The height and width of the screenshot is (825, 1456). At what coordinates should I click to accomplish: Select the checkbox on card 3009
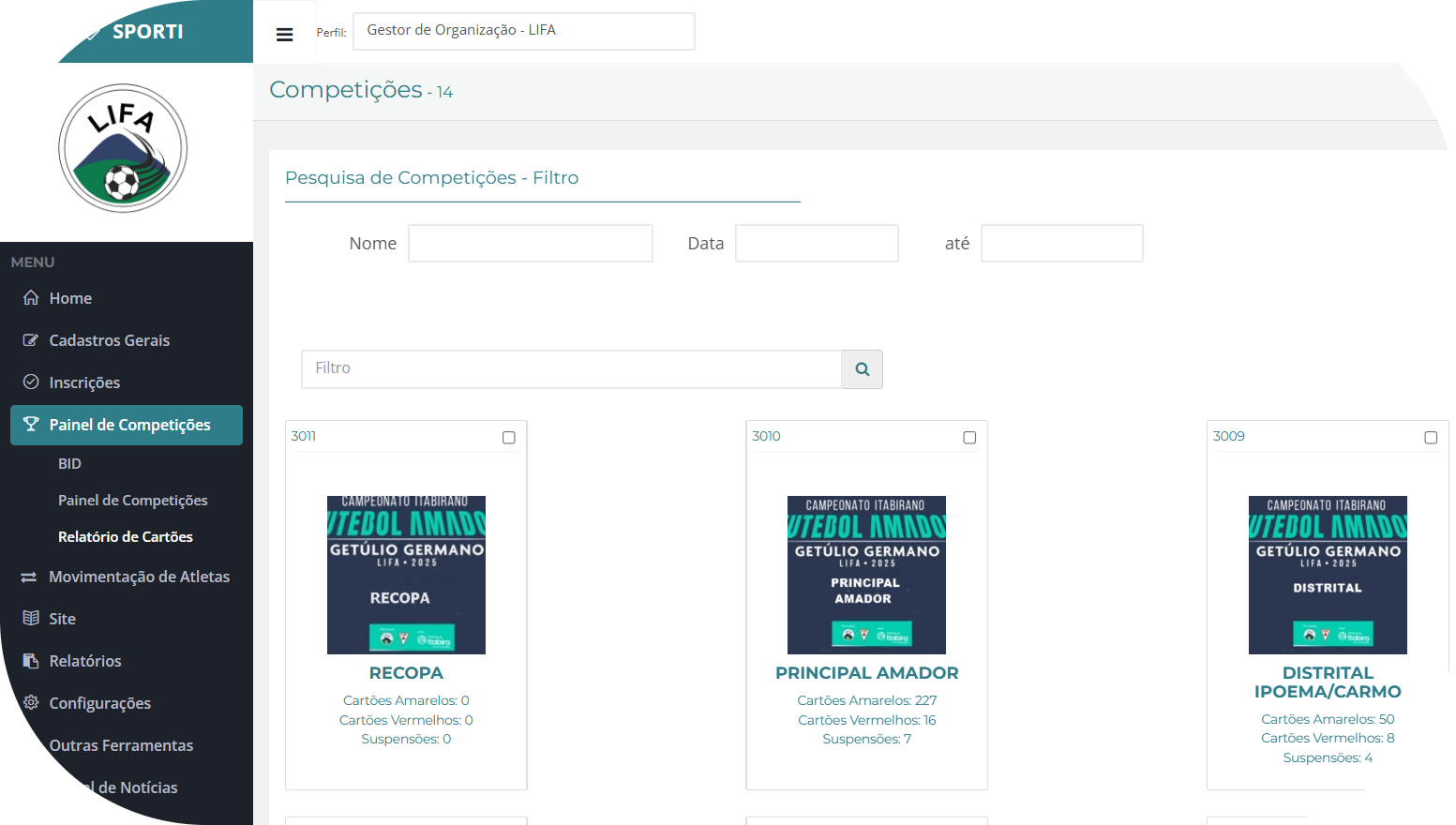pos(1431,438)
